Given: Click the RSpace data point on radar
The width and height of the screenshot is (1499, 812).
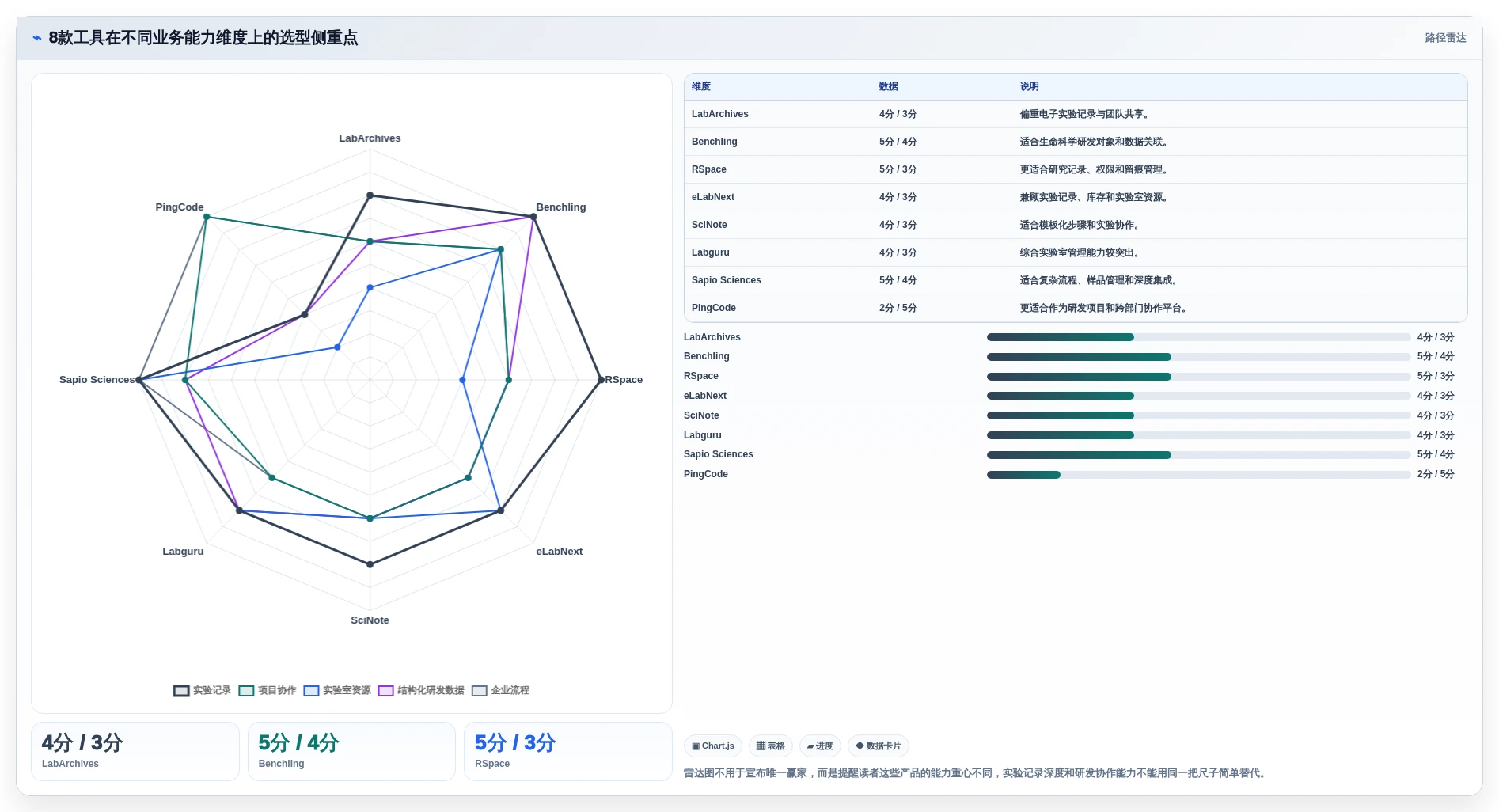Looking at the screenshot, I should click(x=601, y=380).
